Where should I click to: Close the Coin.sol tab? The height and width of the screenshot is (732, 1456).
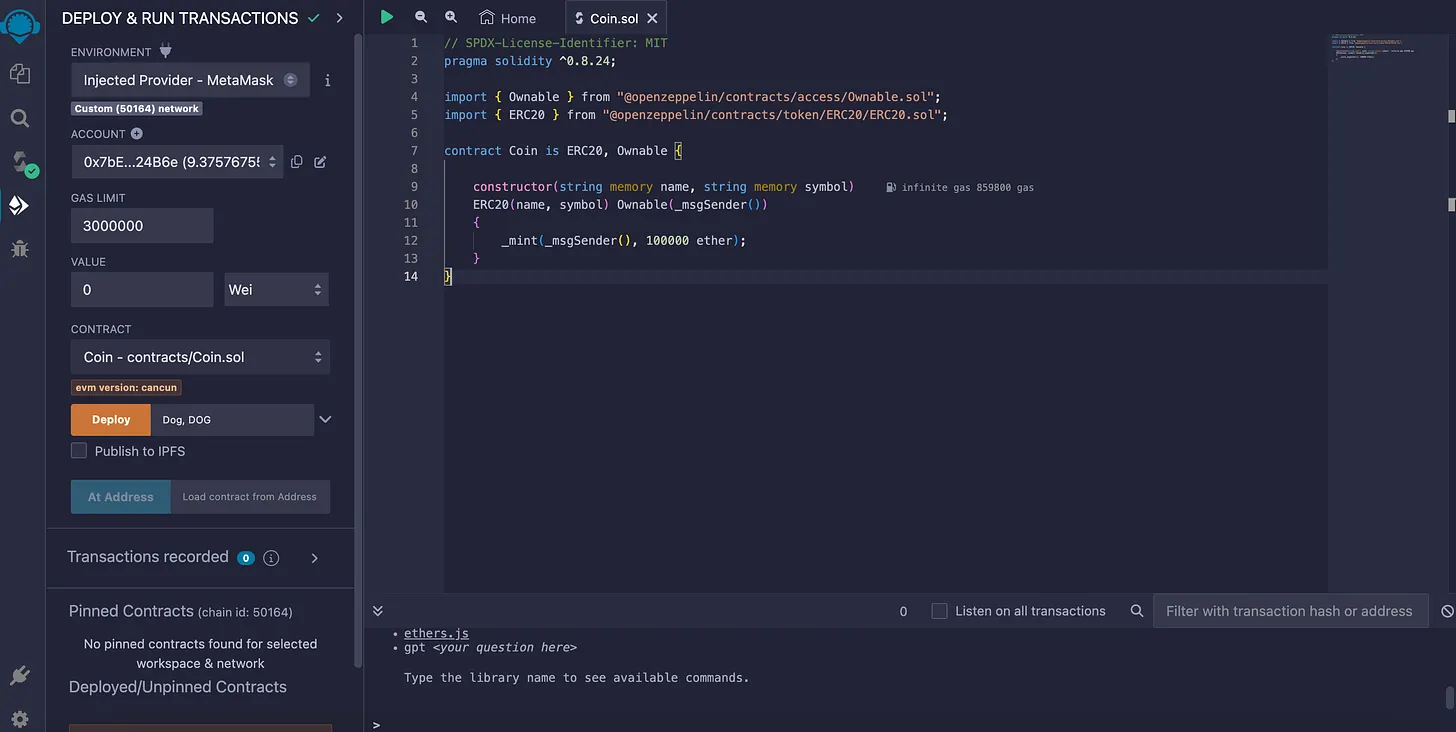pos(652,18)
